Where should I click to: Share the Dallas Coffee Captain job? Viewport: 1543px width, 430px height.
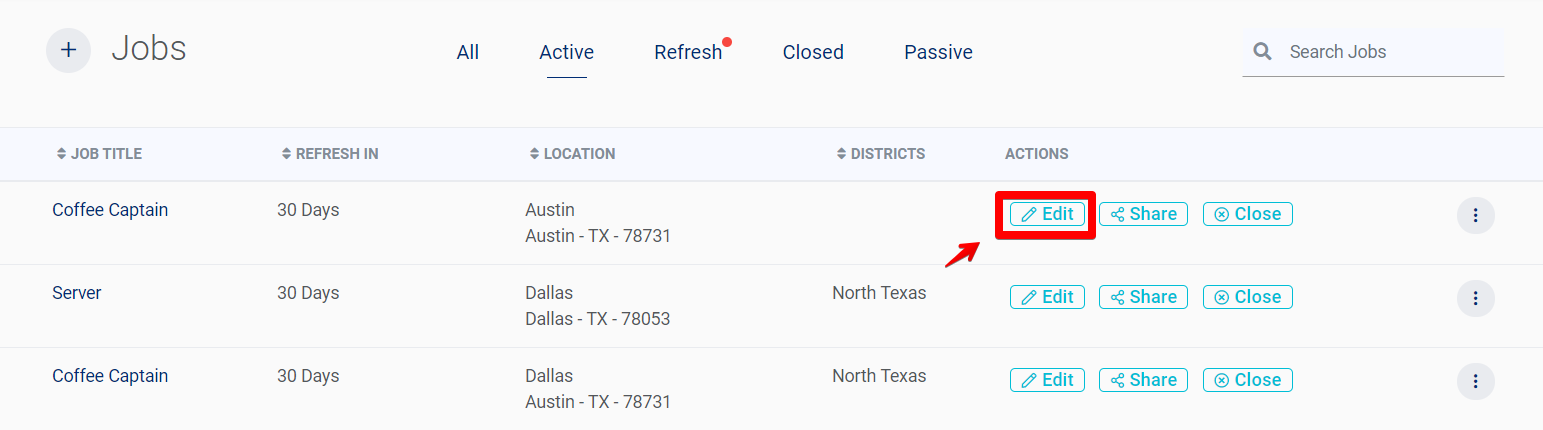(1143, 380)
